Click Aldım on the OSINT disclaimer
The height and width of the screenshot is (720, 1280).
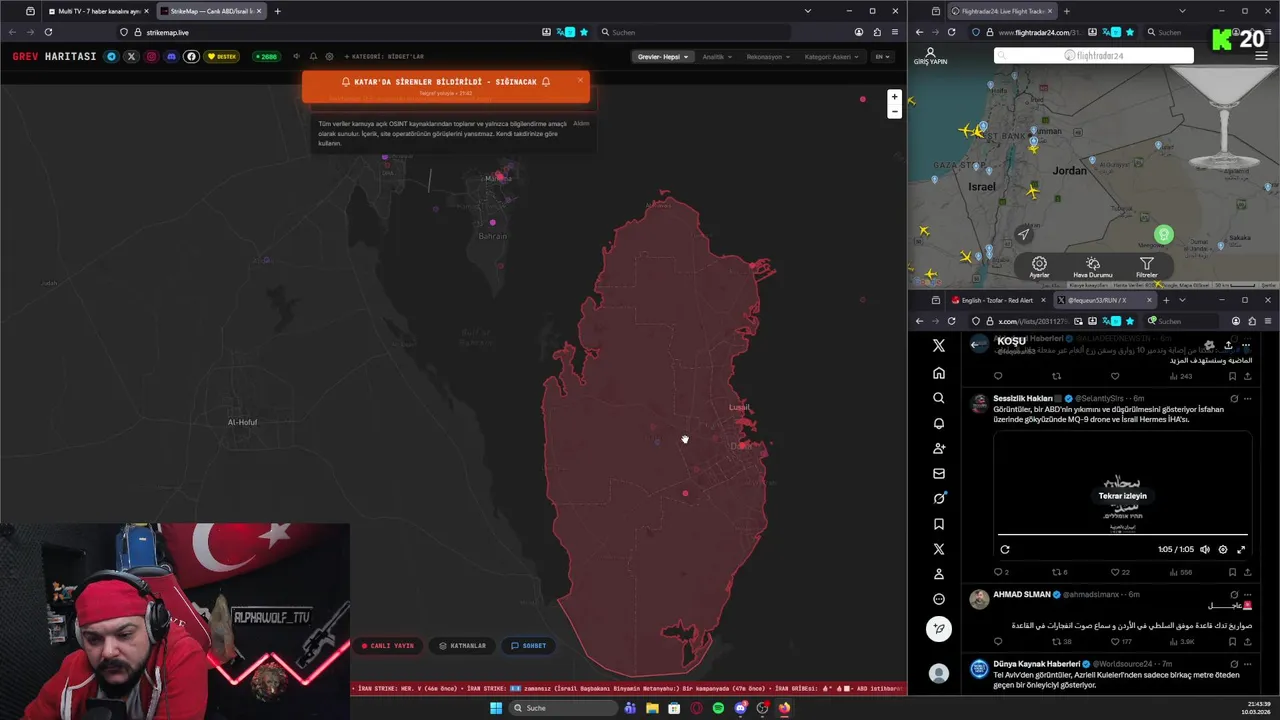pos(581,123)
